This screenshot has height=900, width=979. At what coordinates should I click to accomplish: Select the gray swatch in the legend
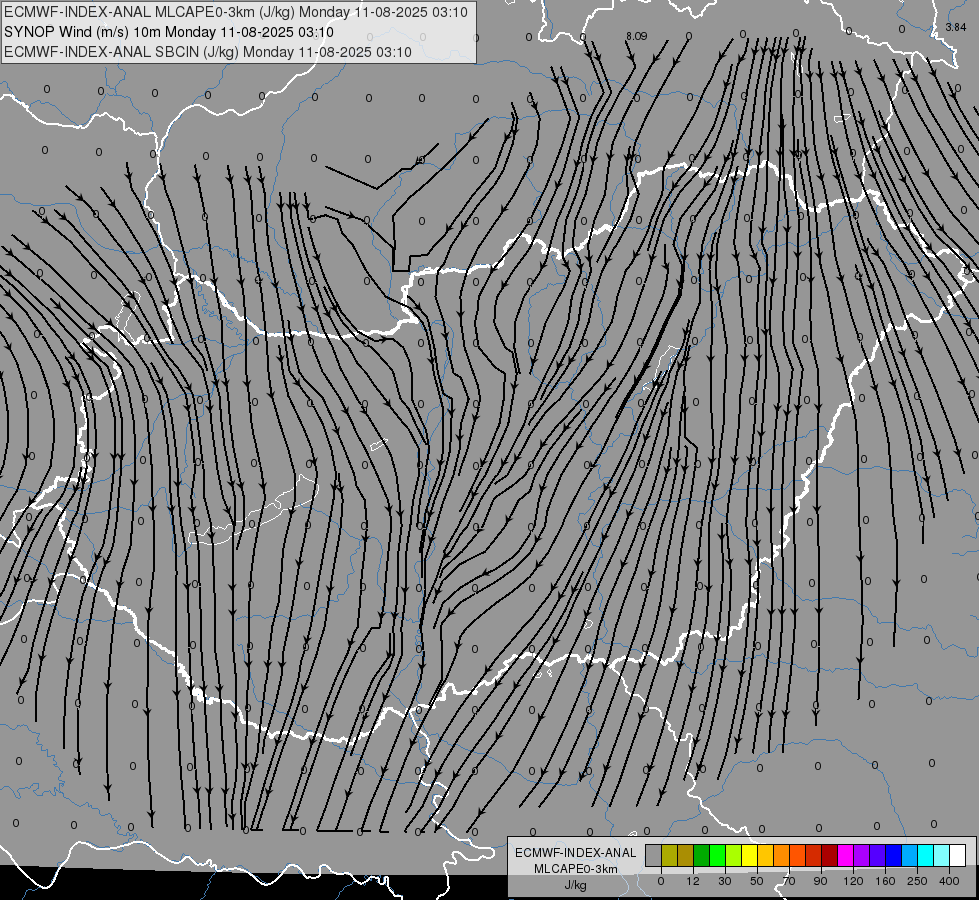(653, 855)
